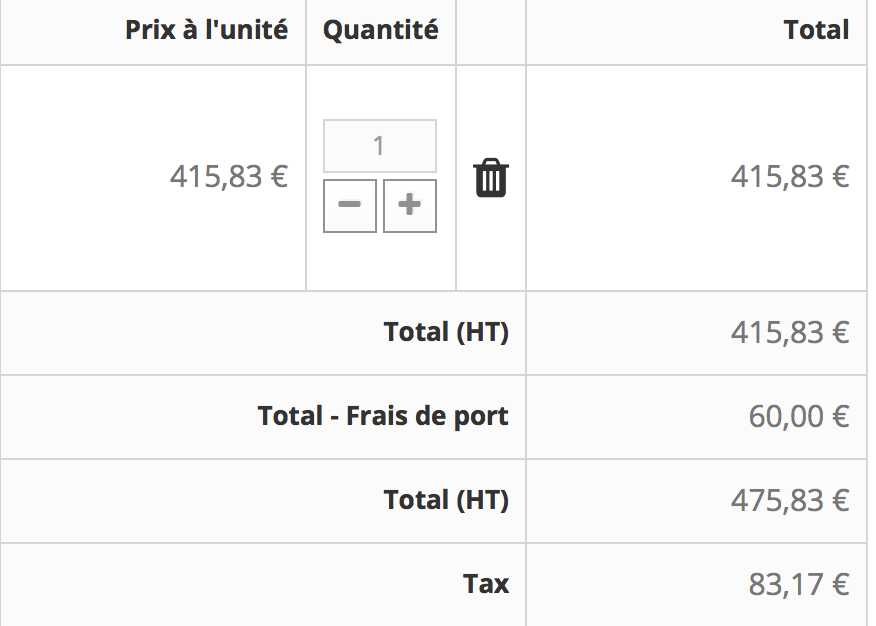Image resolution: width=876 pixels, height=626 pixels.
Task: Click the amount 475,83 €
Action: (790, 500)
